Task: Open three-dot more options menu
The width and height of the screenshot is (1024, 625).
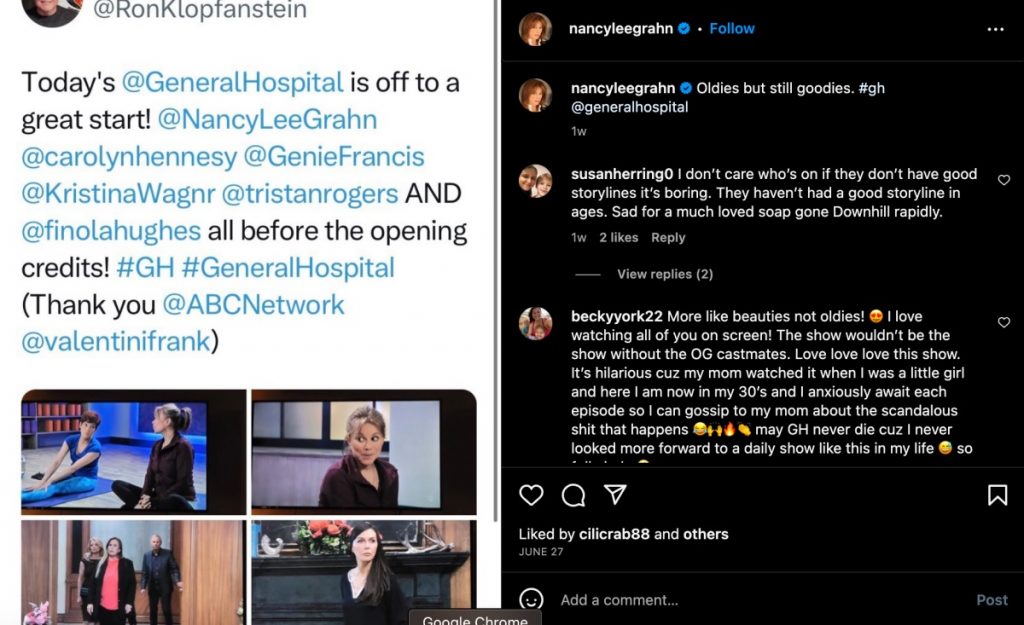Action: (995, 29)
